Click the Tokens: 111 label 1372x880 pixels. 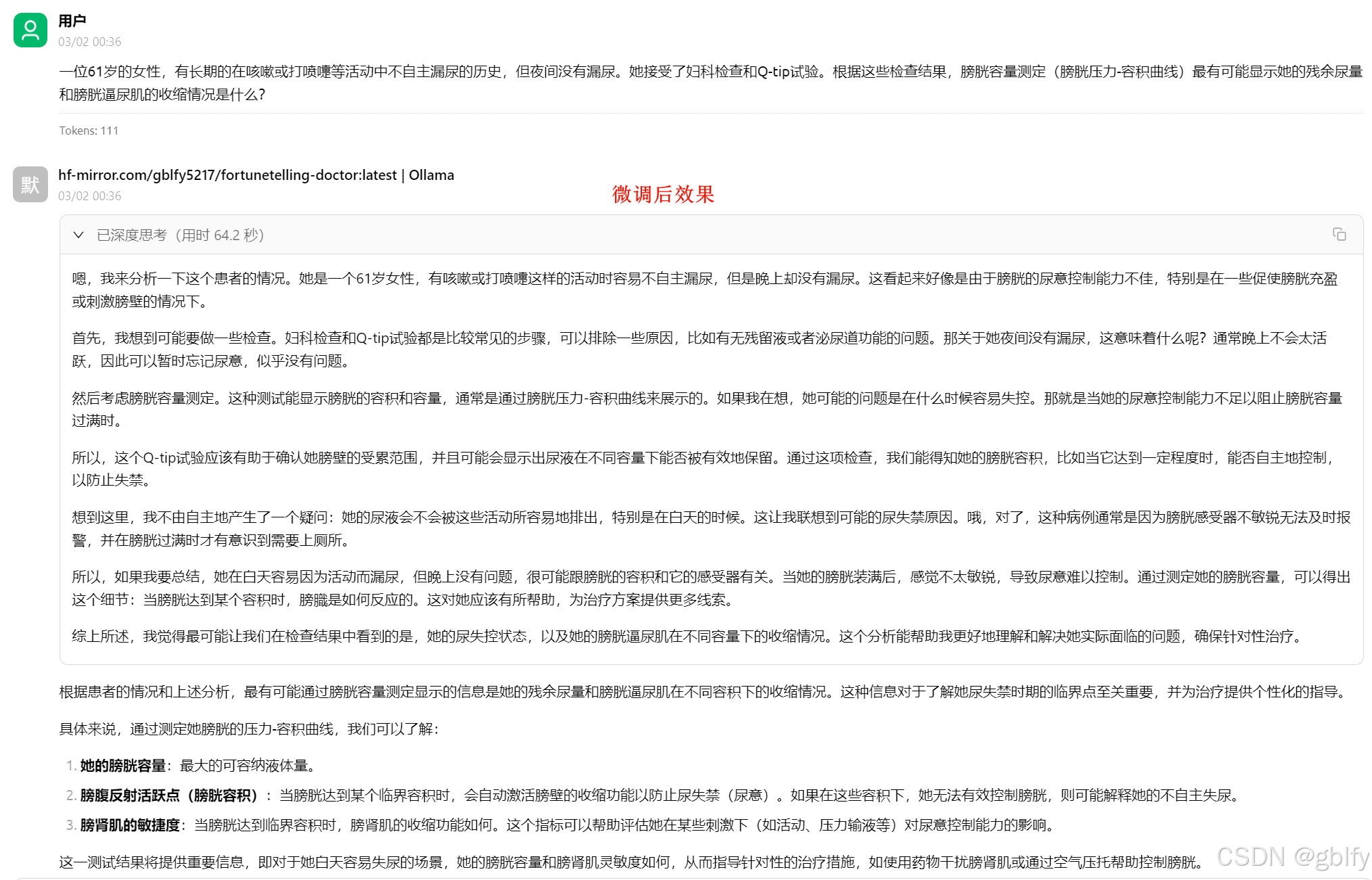pos(89,131)
